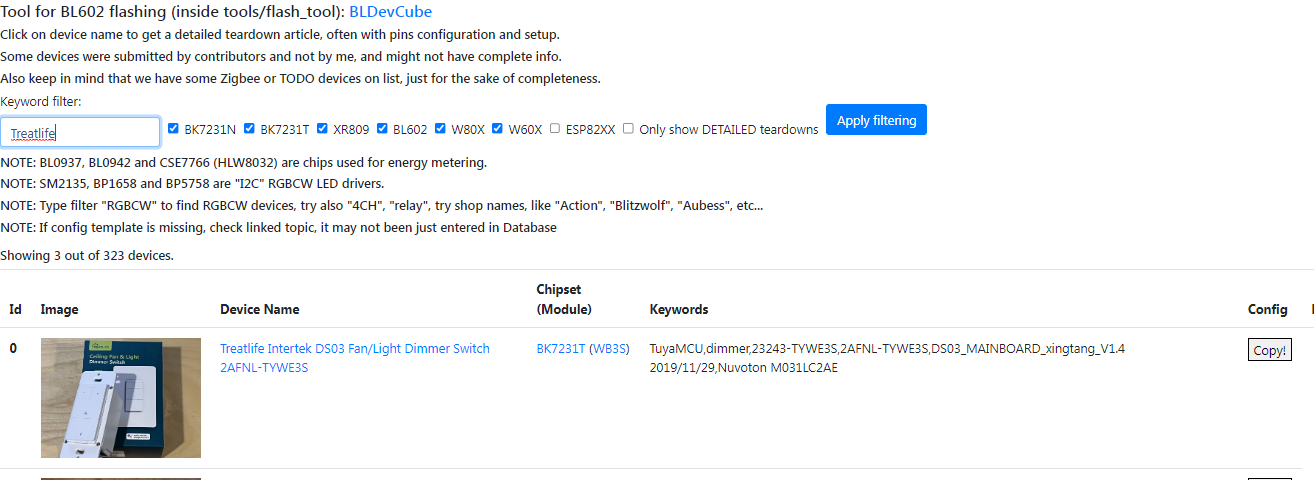Focus the Keyword filter text field
Viewport: 1314px width, 480px height.
(x=80, y=132)
